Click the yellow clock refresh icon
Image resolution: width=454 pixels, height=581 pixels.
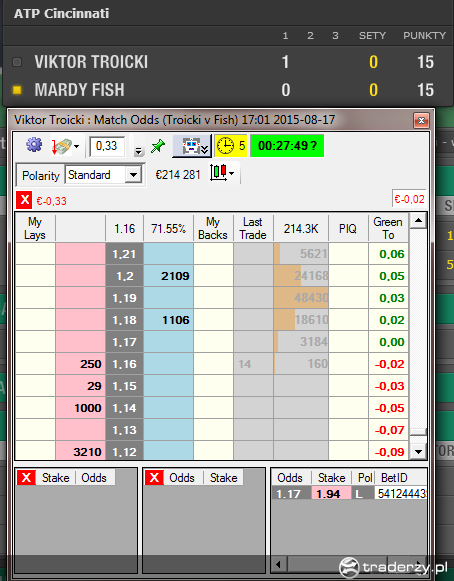coord(225,146)
